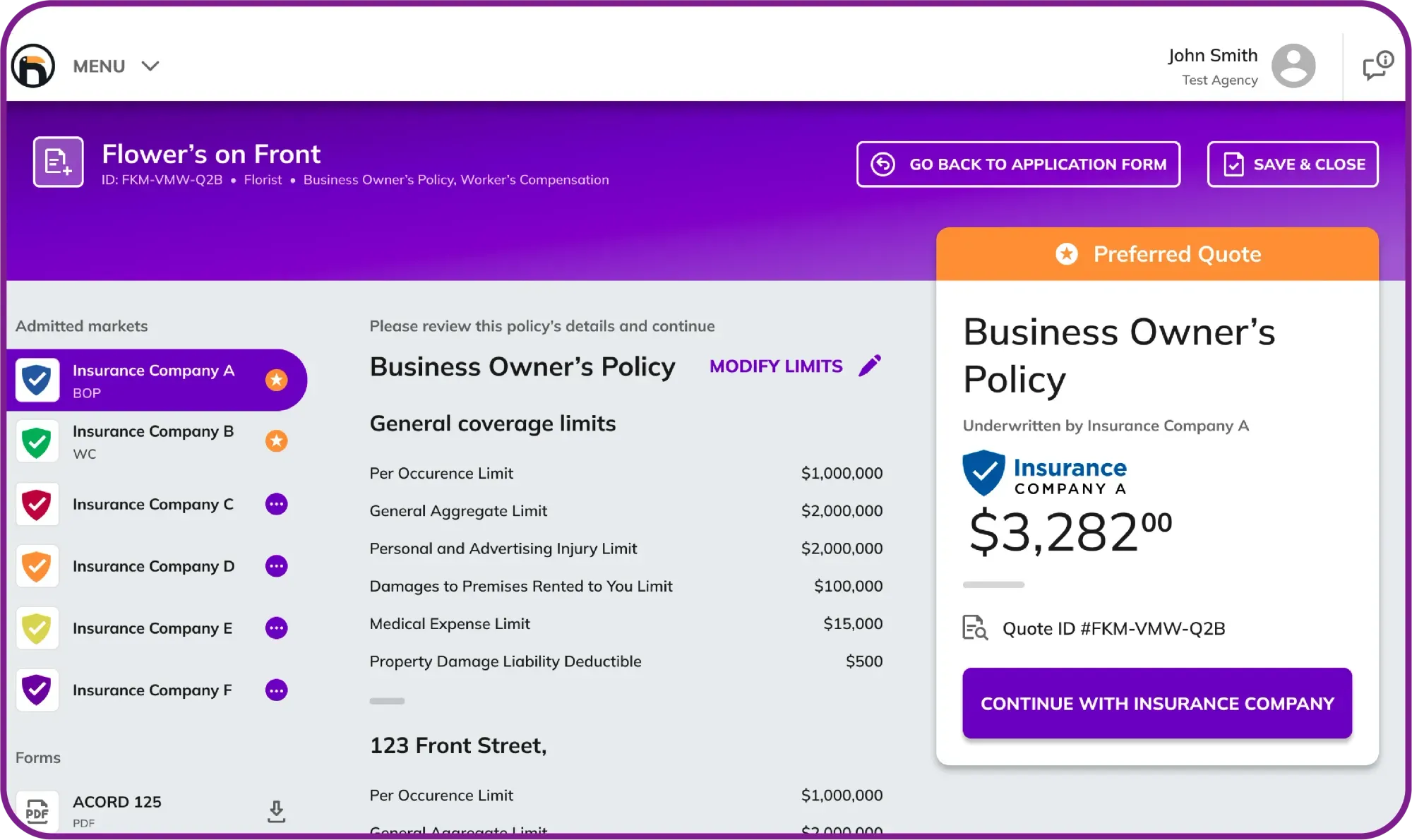Screen dimensions: 1412x840
Task: Toggle the preferred star on Insurance Company A
Action: pos(277,380)
